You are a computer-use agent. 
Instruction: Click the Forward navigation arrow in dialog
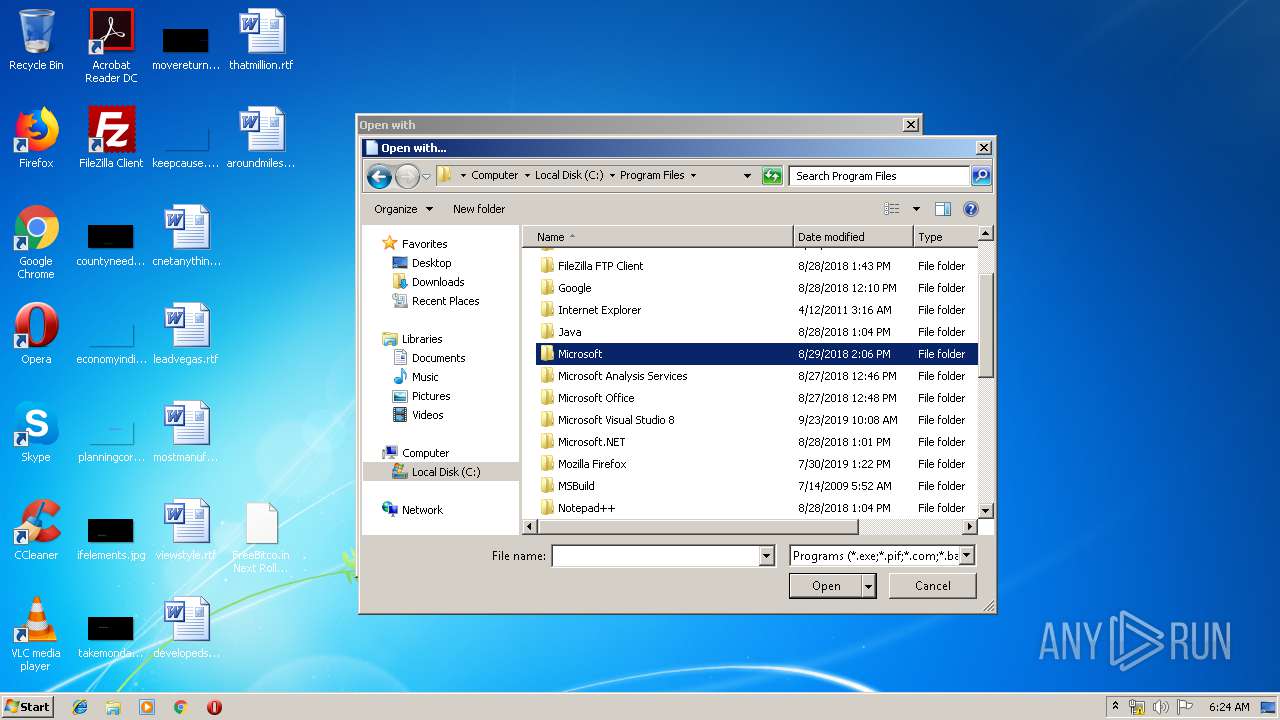[x=407, y=177]
